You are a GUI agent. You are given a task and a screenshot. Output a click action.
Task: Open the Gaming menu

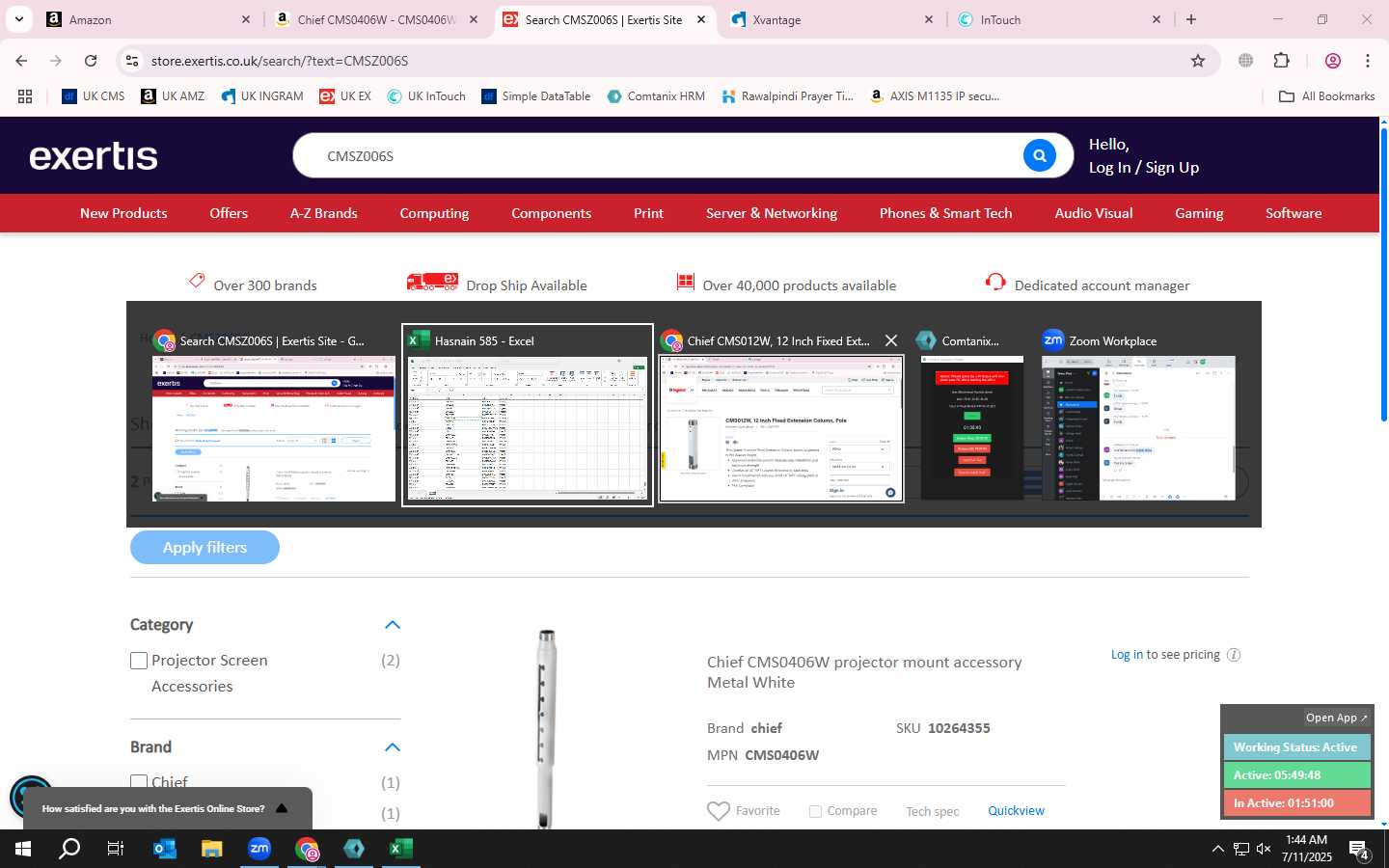1199,213
